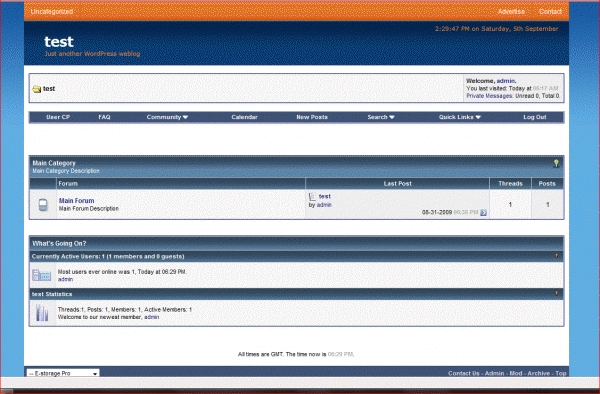Click the Log Out link

[x=535, y=117]
